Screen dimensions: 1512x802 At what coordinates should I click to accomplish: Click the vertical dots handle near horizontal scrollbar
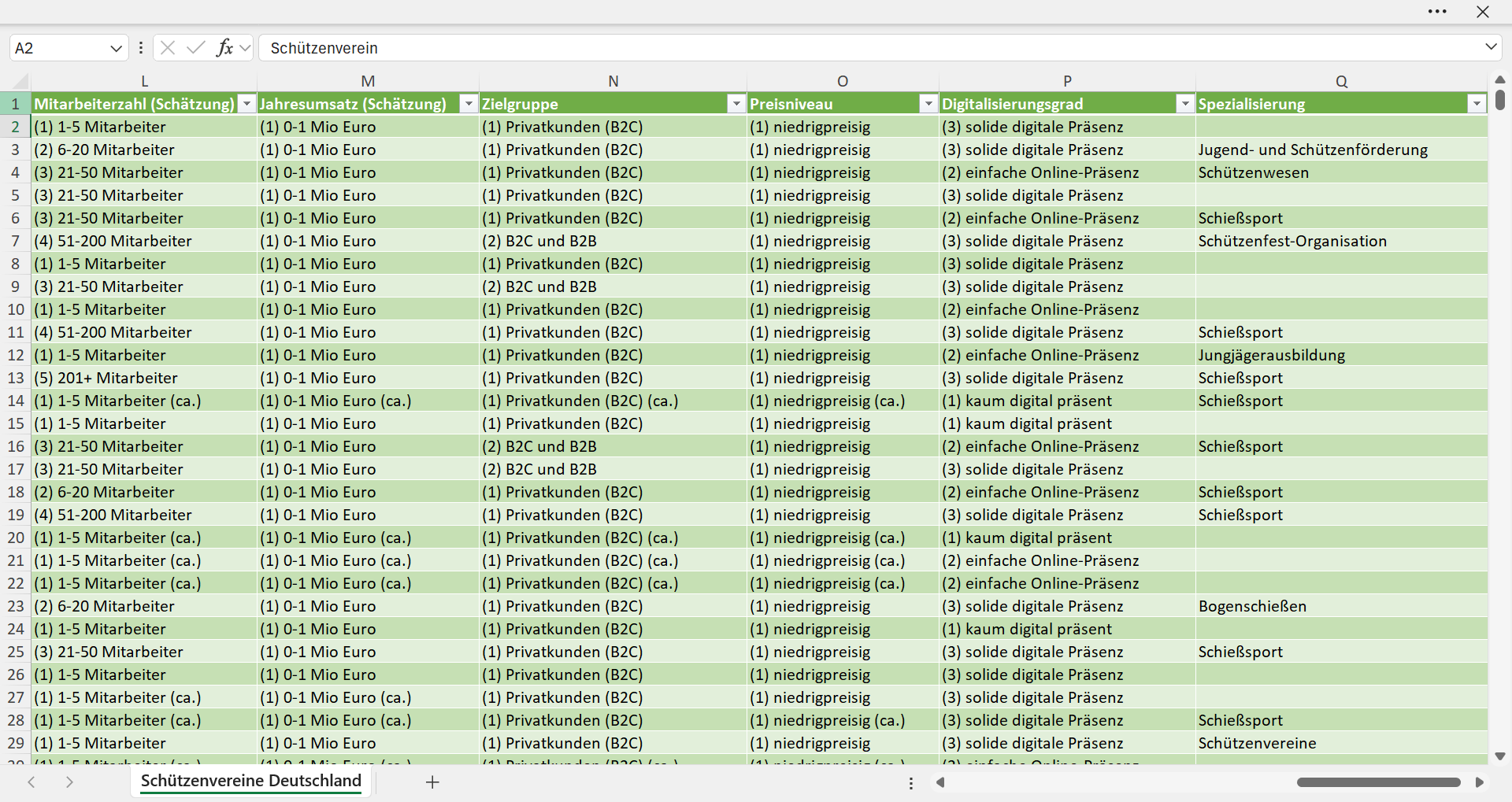tap(911, 783)
